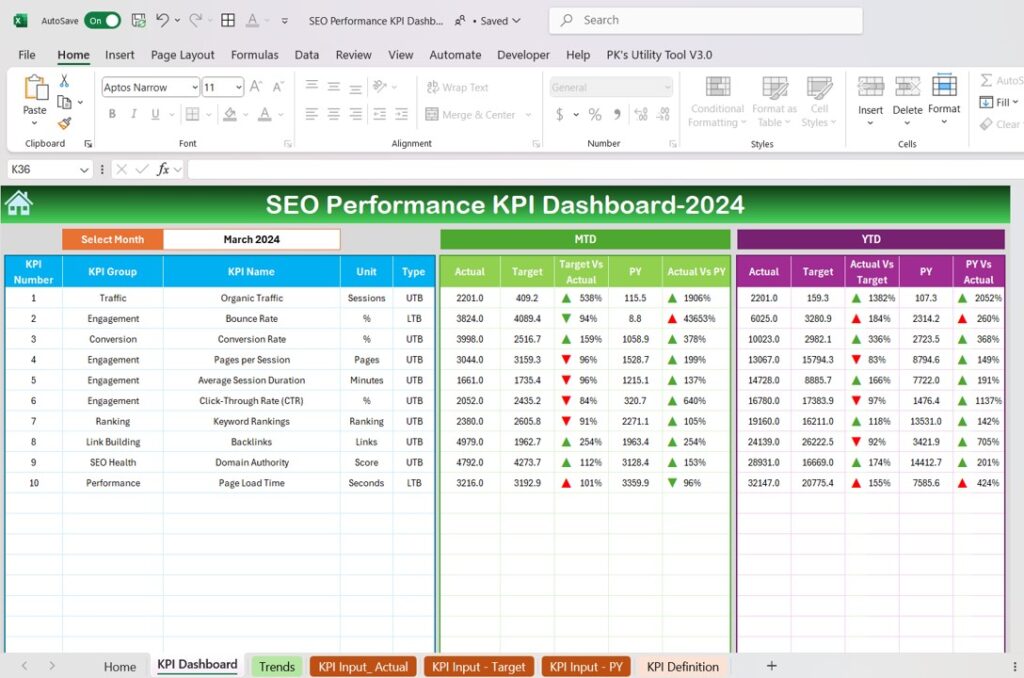Decrease font size with smaller A icon
This screenshot has height=678, width=1024.
[278, 87]
